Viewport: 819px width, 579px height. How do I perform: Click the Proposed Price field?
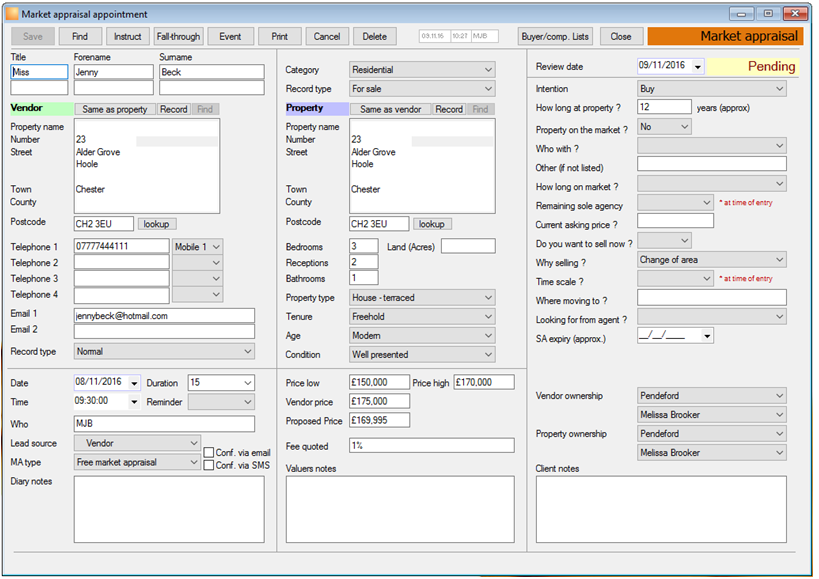pyautogui.click(x=379, y=420)
